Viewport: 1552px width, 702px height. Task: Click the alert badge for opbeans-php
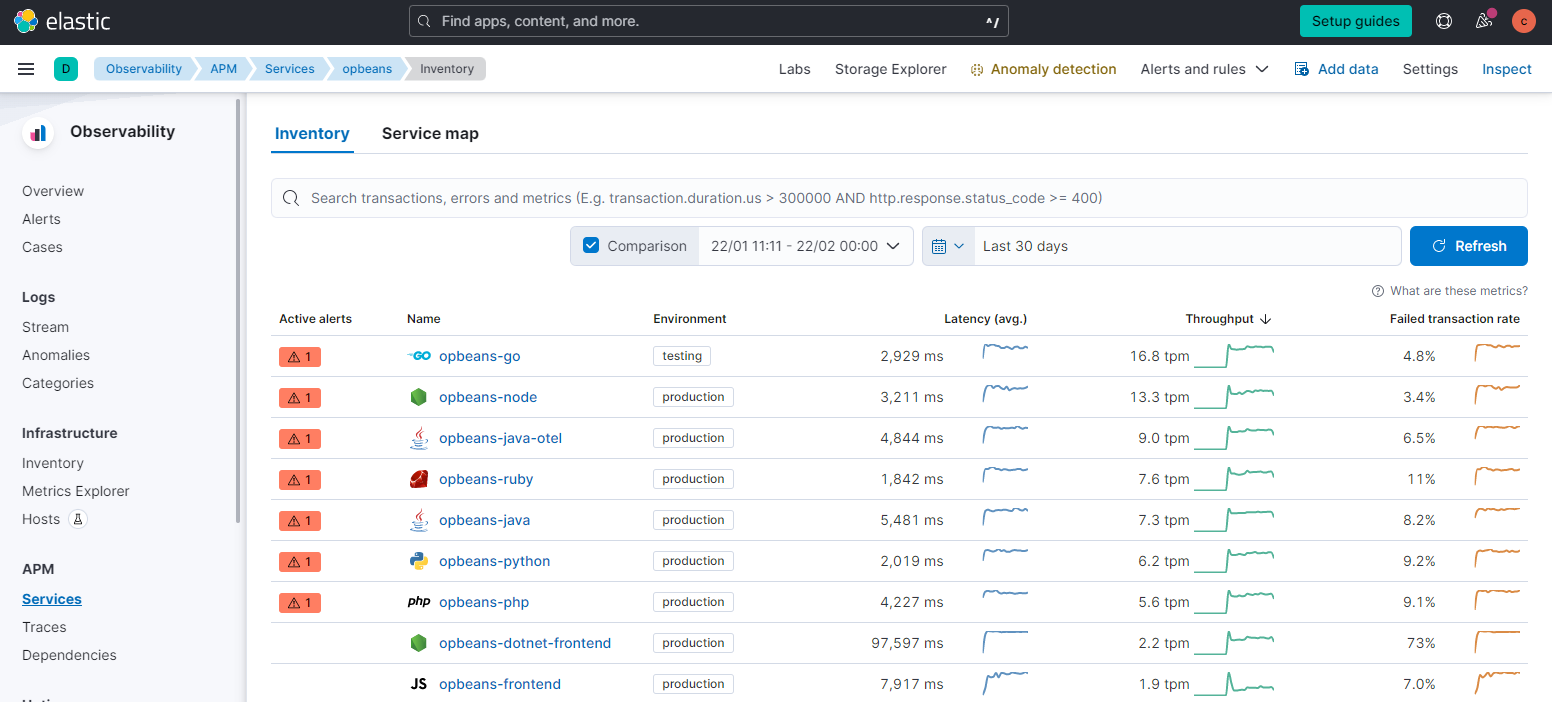[300, 602]
